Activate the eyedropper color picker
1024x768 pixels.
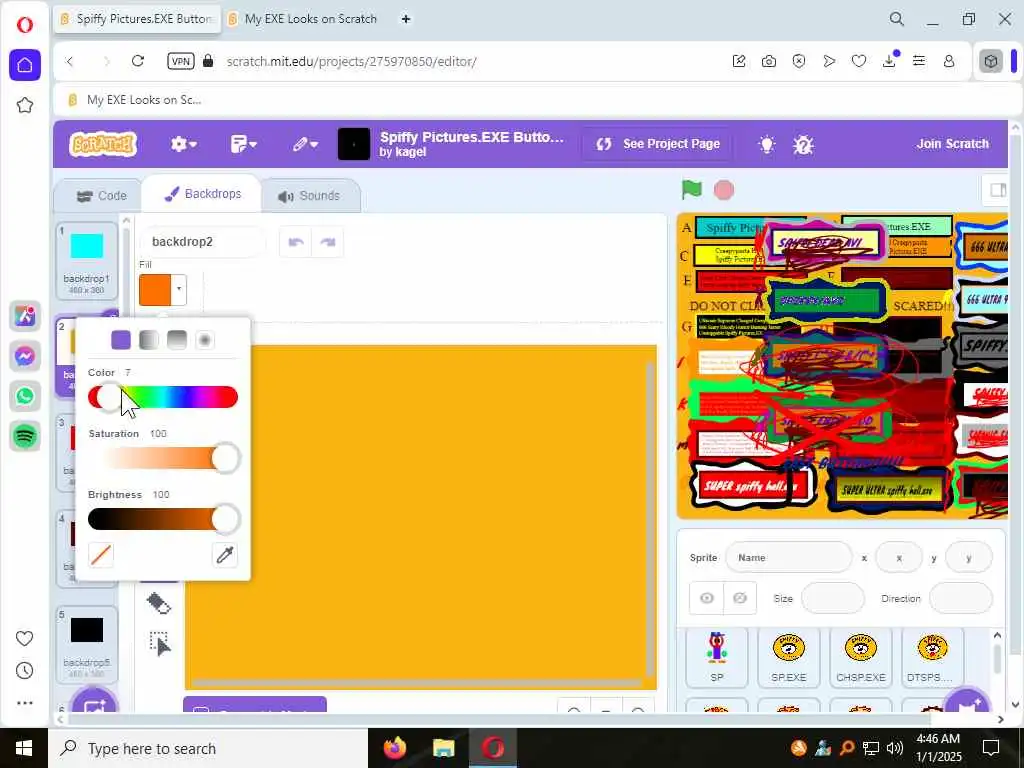(x=225, y=555)
